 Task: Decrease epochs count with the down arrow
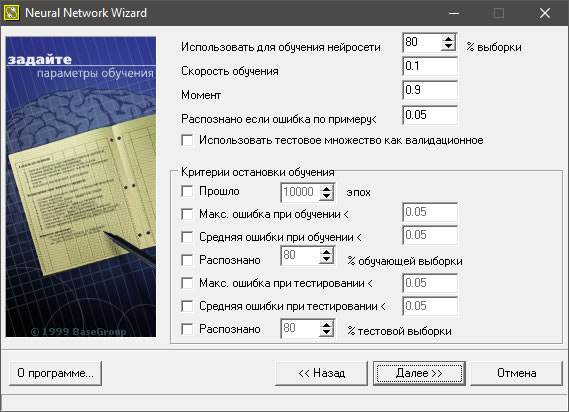point(327,196)
